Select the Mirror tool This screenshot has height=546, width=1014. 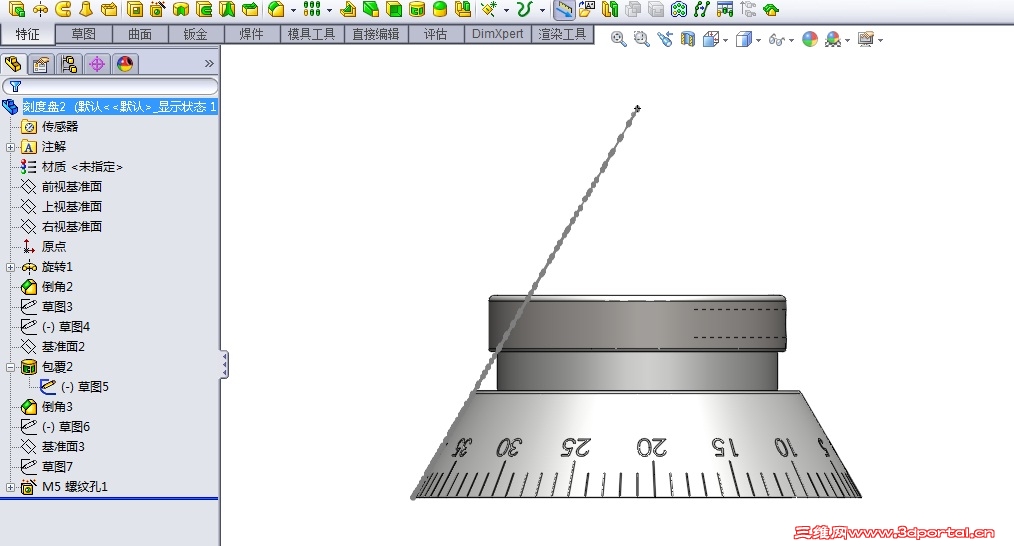(463, 9)
